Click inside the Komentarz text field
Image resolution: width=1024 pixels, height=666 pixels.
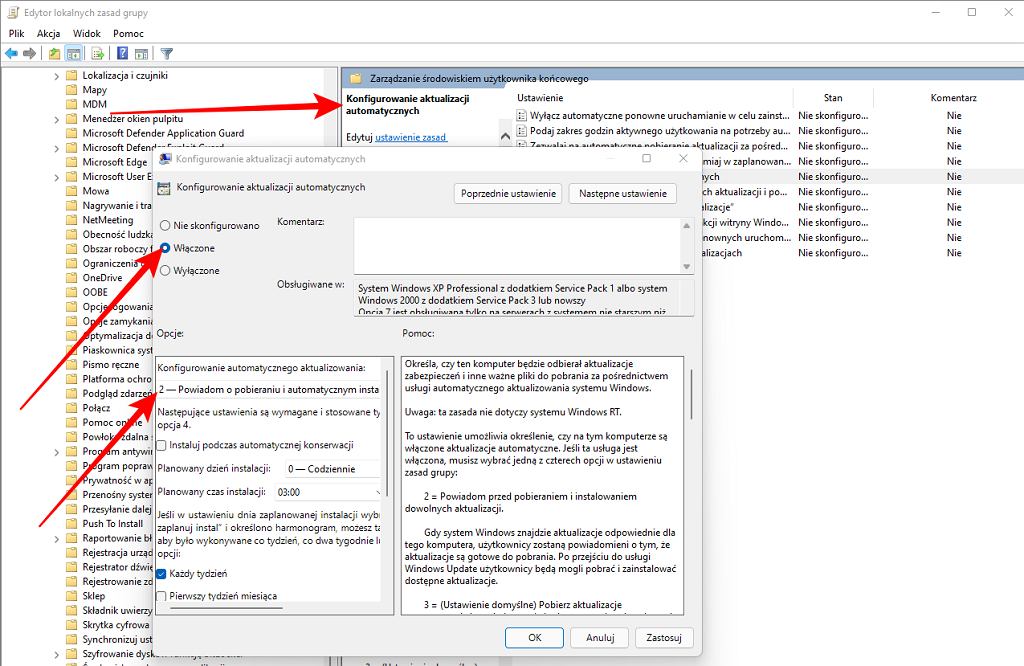tap(517, 246)
